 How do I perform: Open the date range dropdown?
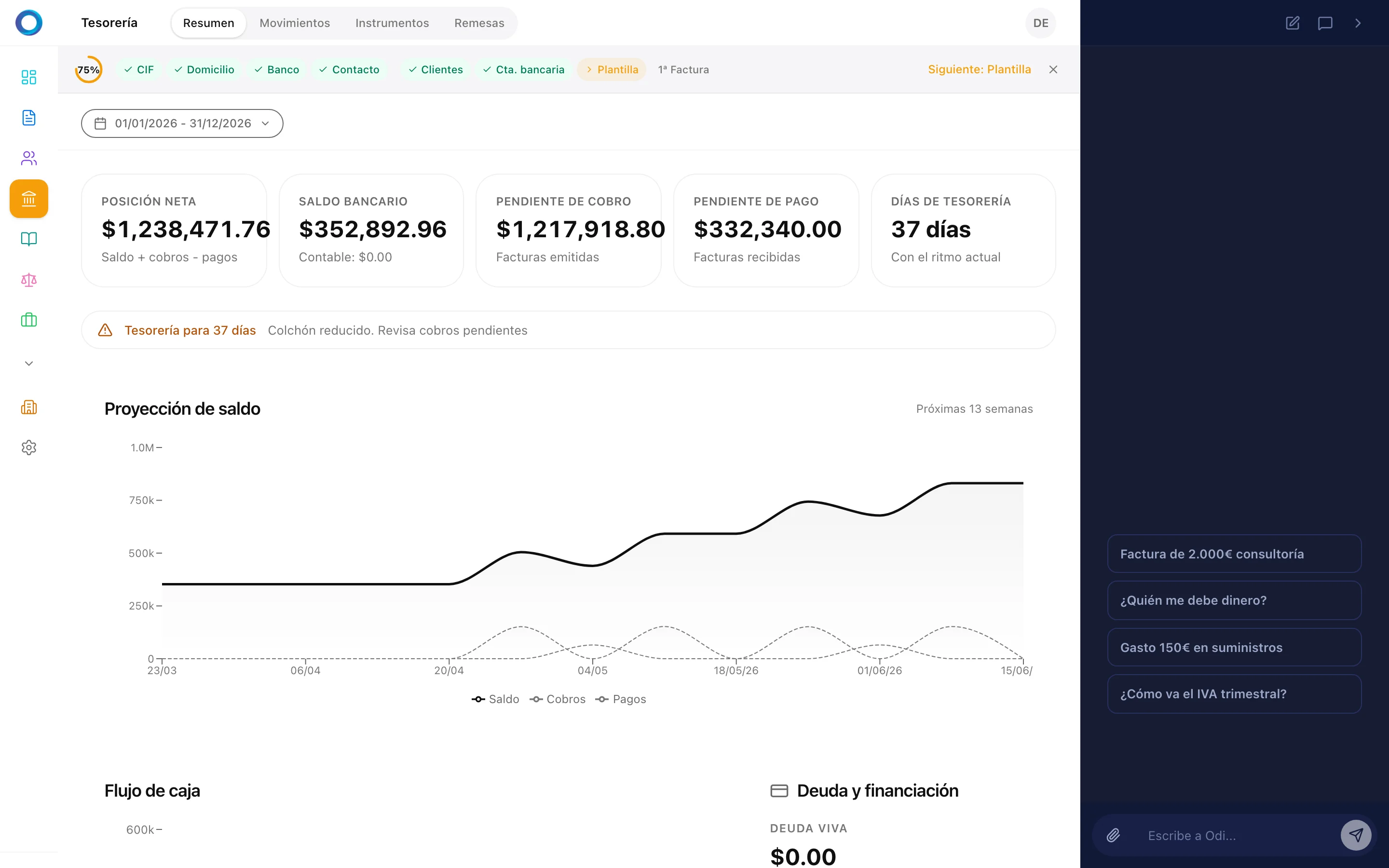pos(182,123)
